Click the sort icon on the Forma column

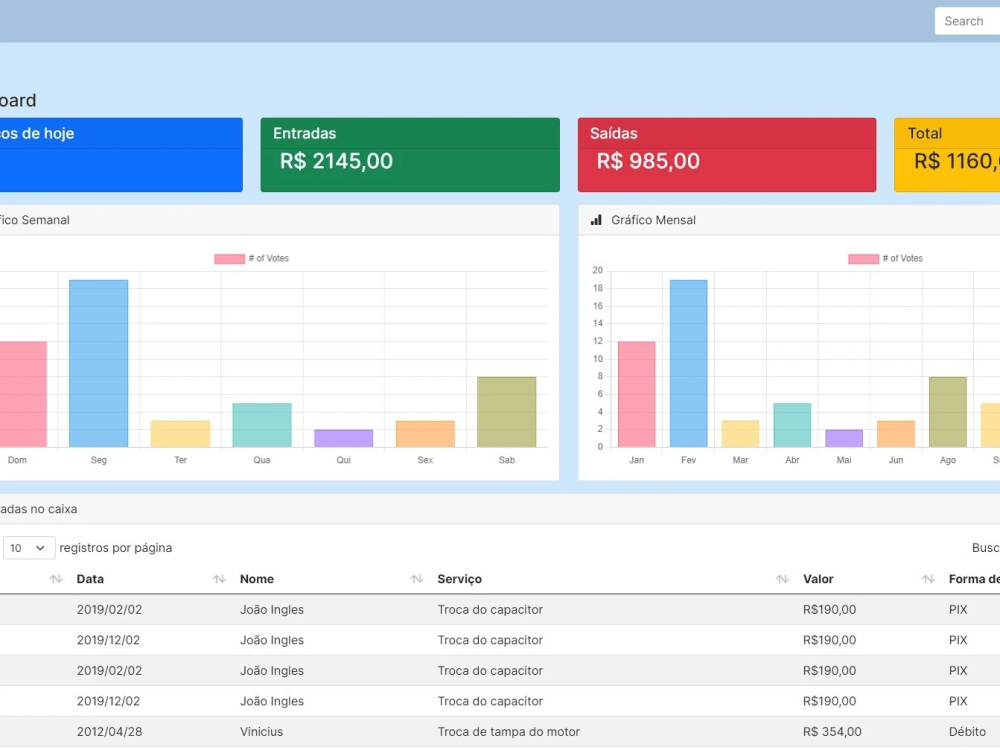coord(927,579)
